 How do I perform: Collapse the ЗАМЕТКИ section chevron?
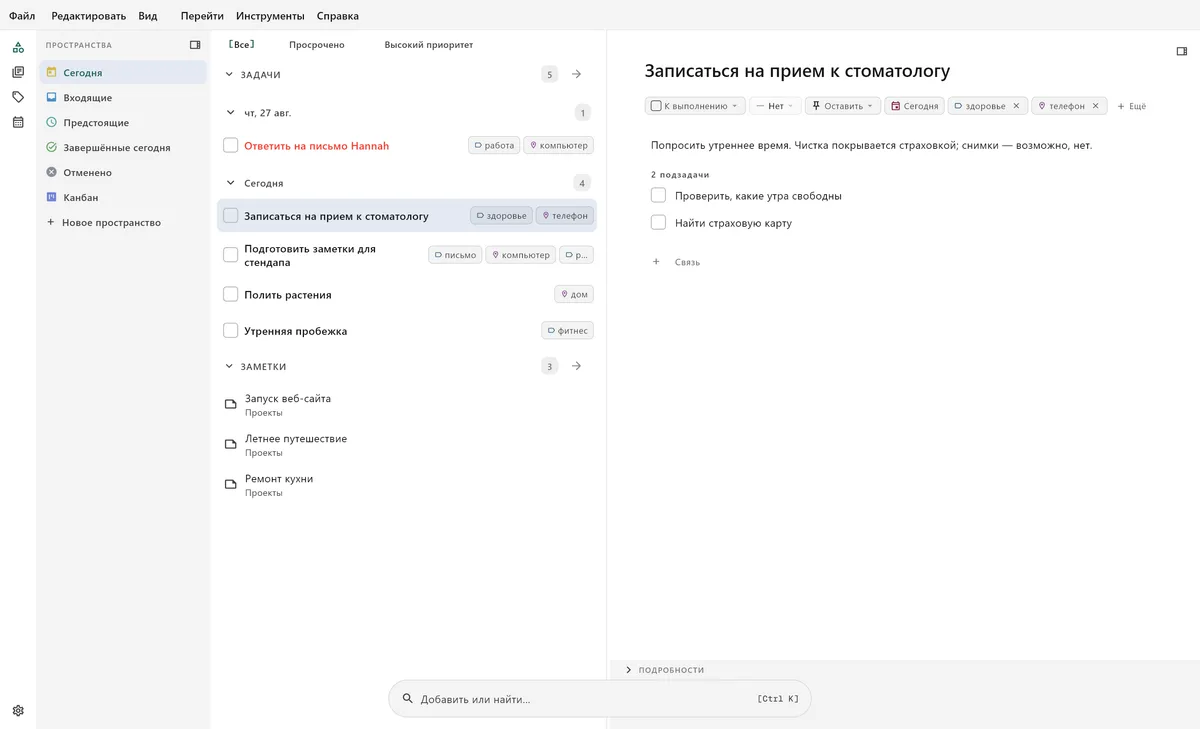[229, 366]
